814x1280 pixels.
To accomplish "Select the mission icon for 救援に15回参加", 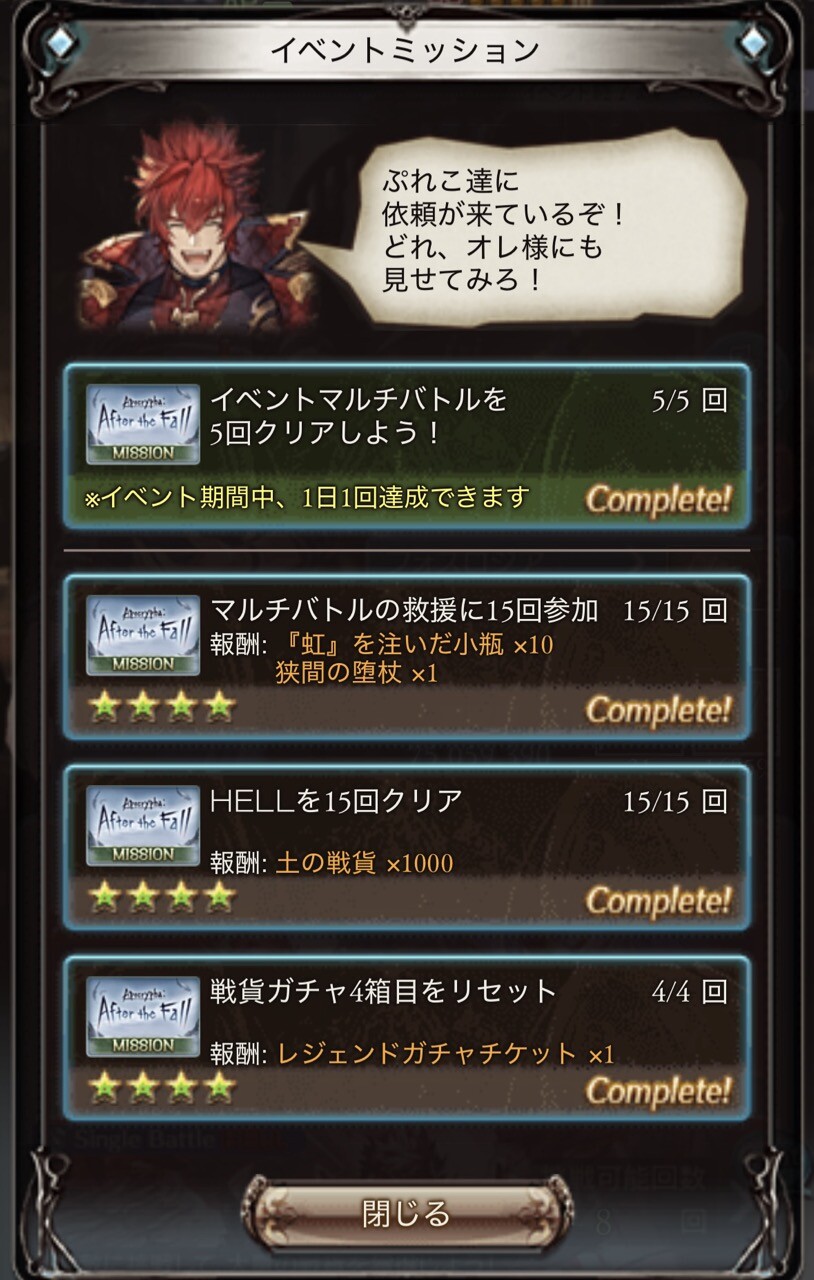I will [143, 636].
